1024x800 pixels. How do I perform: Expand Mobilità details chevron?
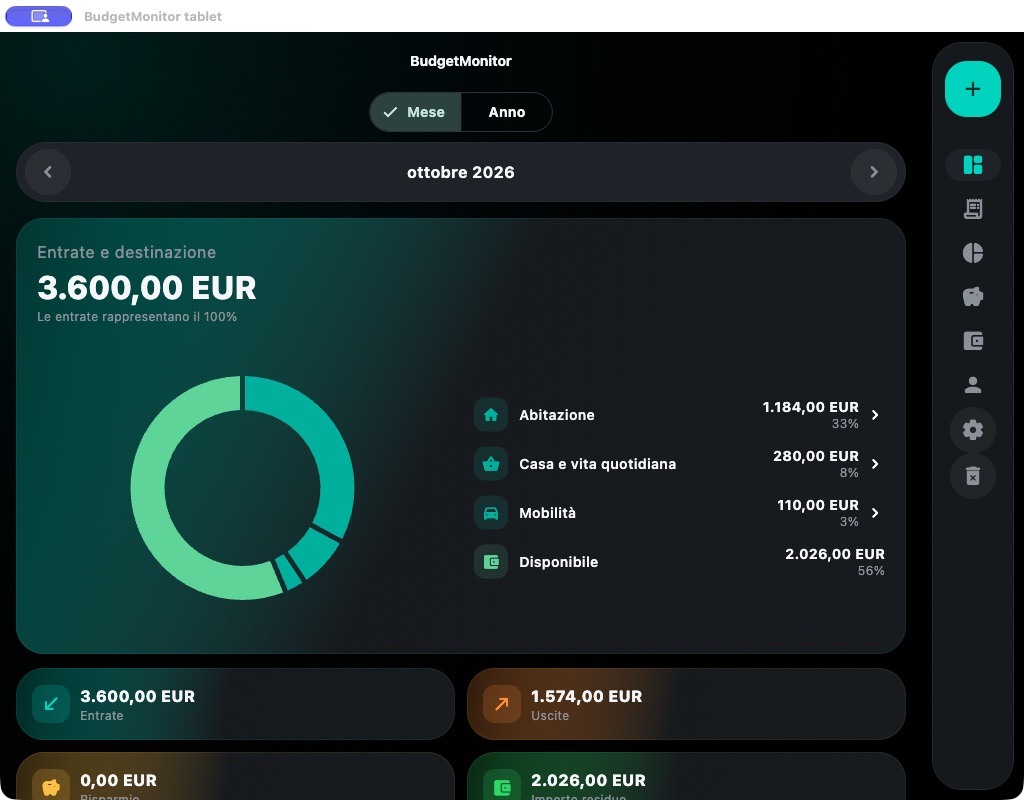tap(875, 513)
